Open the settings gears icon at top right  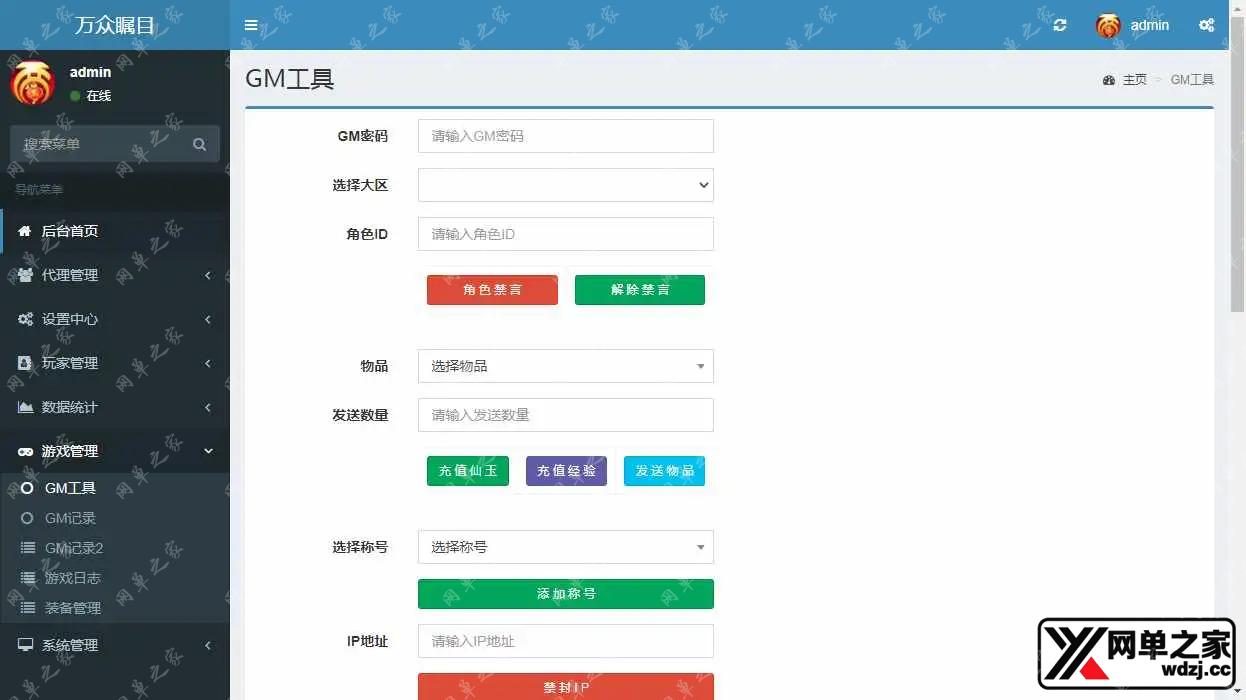(1207, 25)
